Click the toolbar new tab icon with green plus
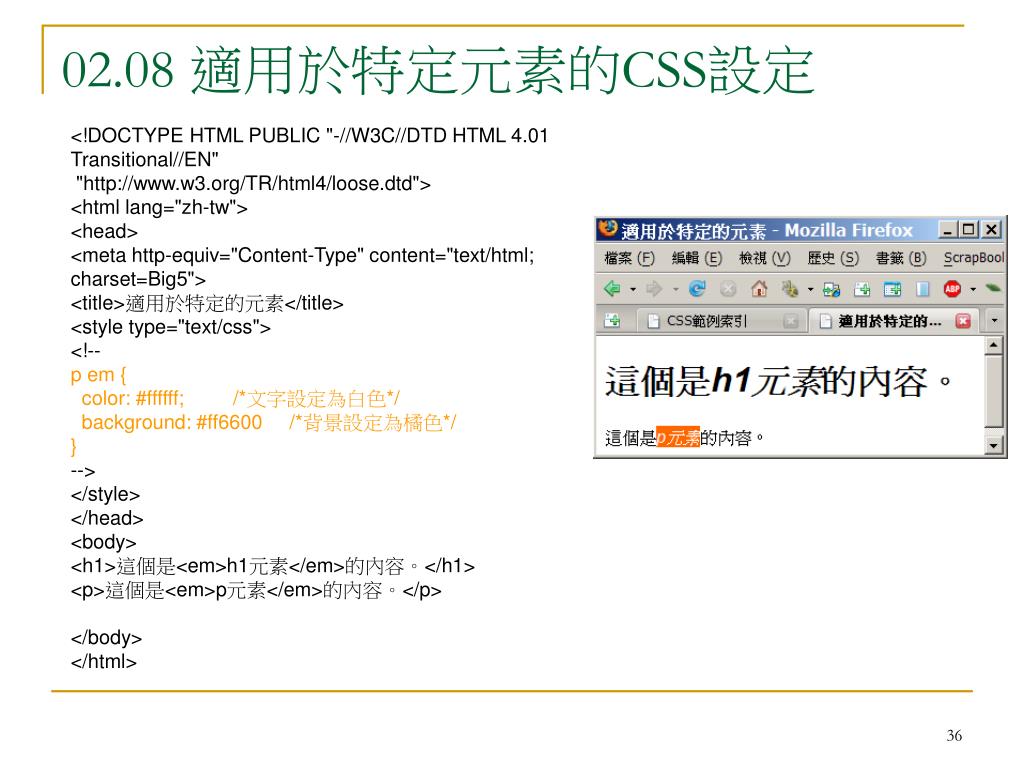 pos(862,289)
